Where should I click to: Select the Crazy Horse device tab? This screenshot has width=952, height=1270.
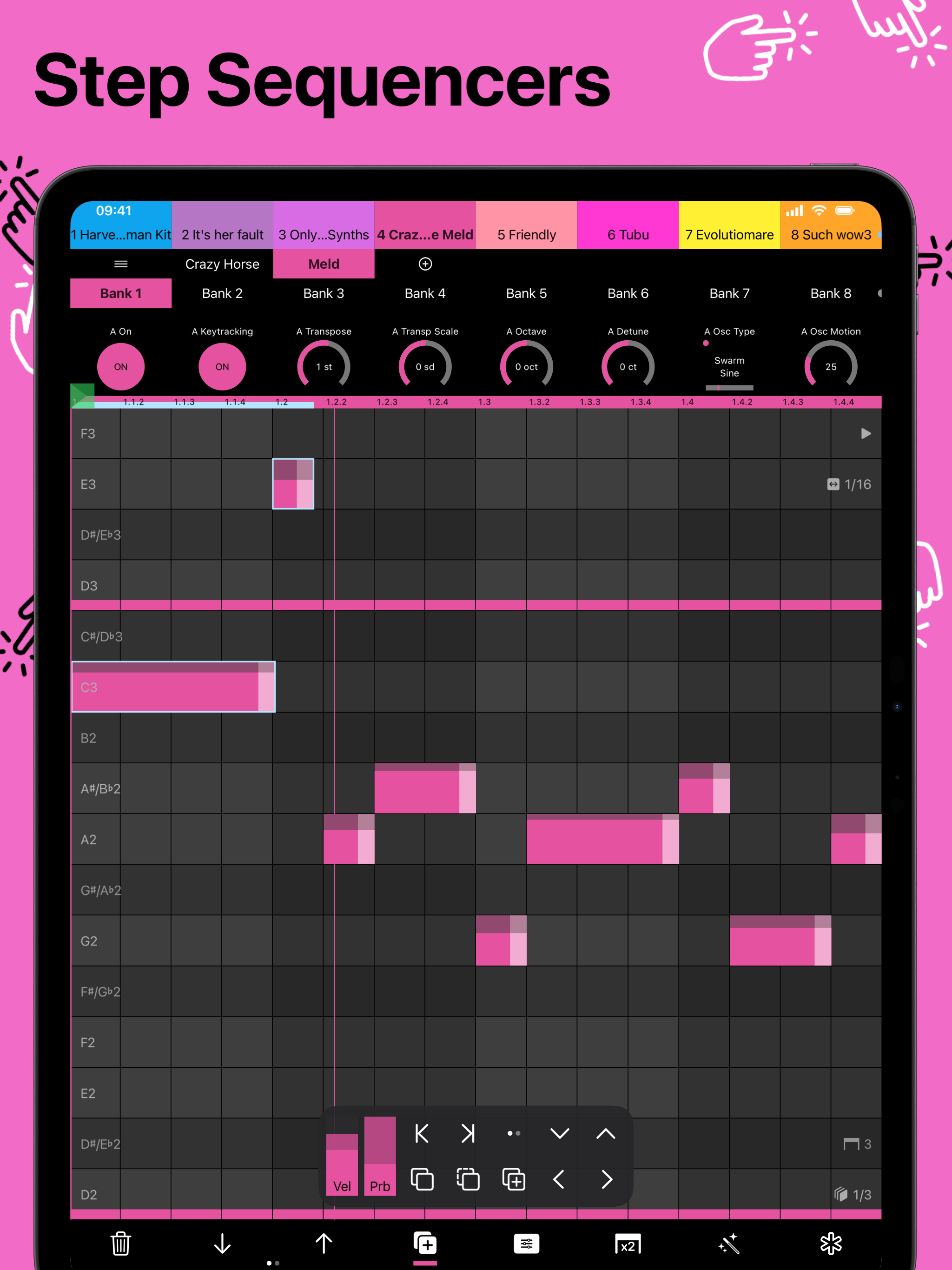tap(222, 264)
